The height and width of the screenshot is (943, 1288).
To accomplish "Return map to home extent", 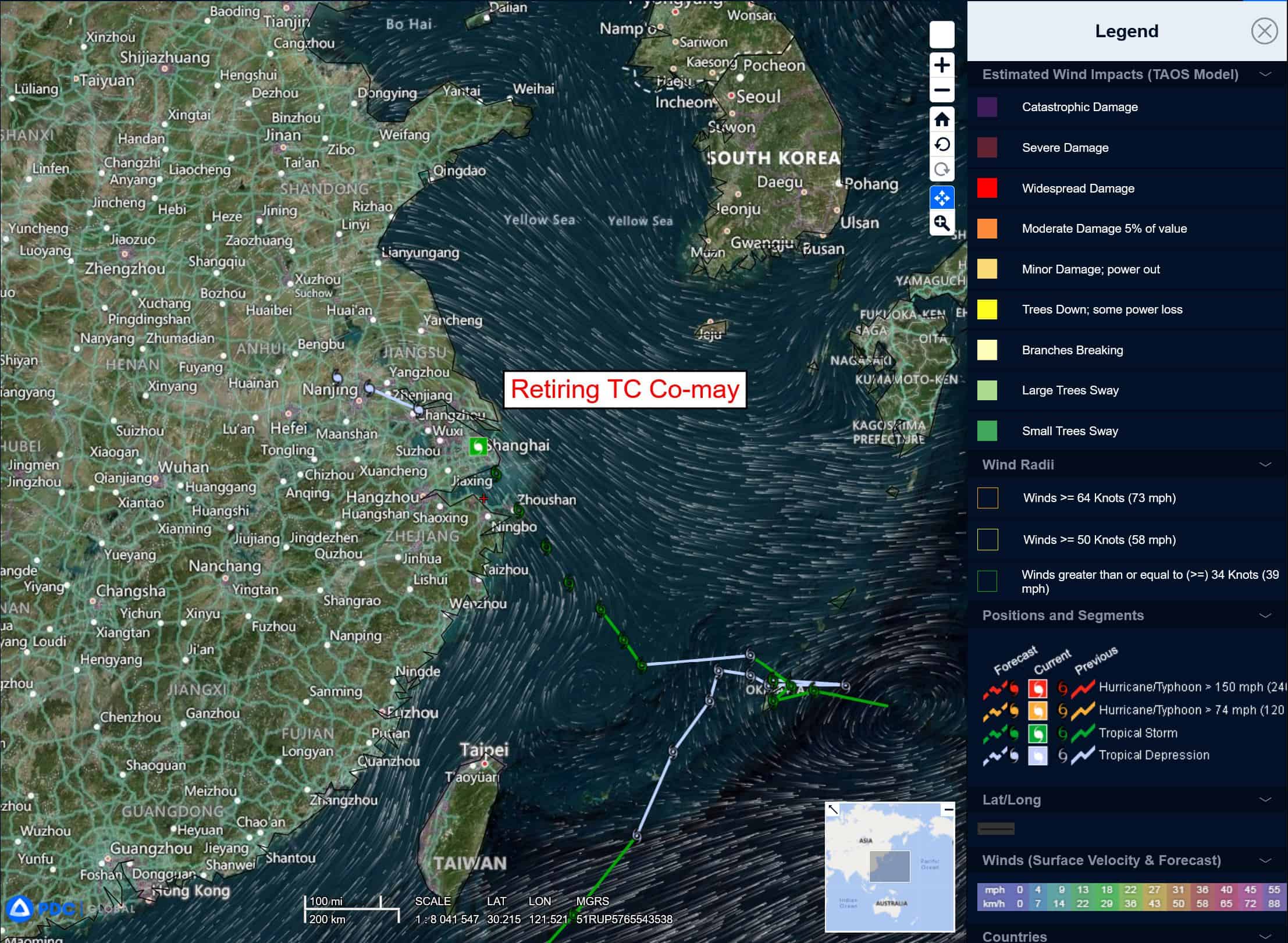I will (x=942, y=119).
